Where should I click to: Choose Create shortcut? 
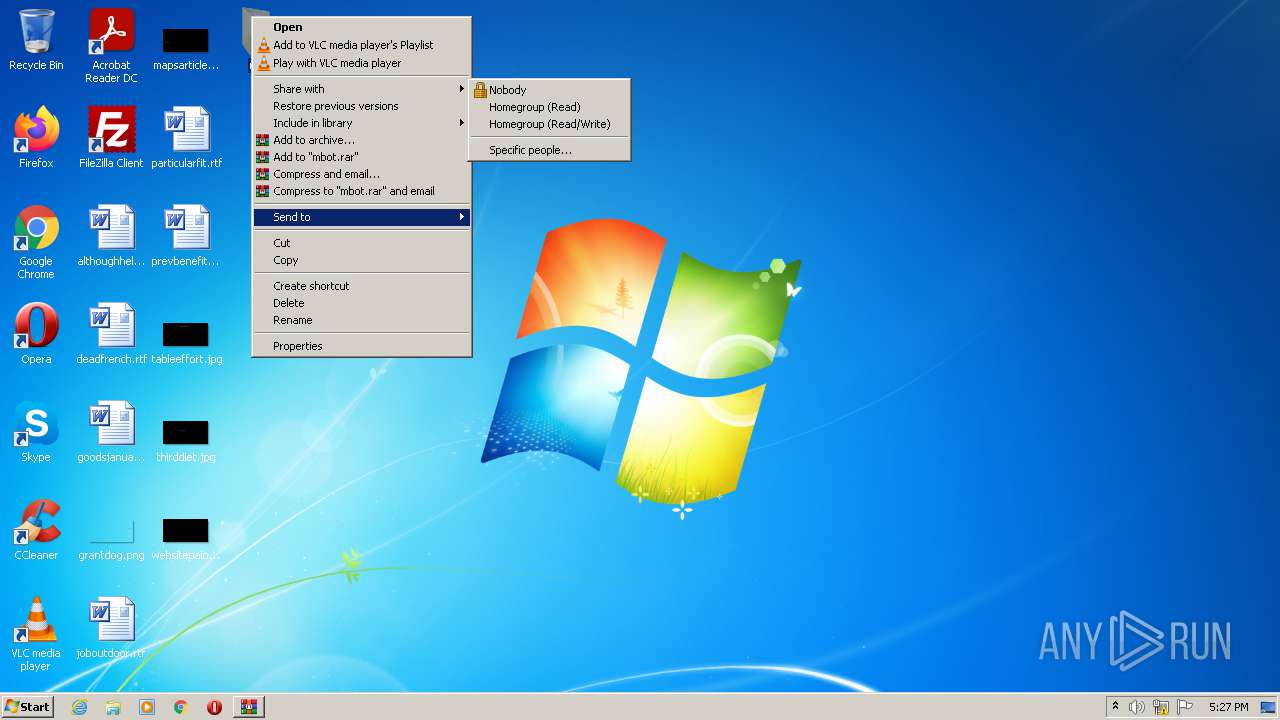[x=362, y=286]
